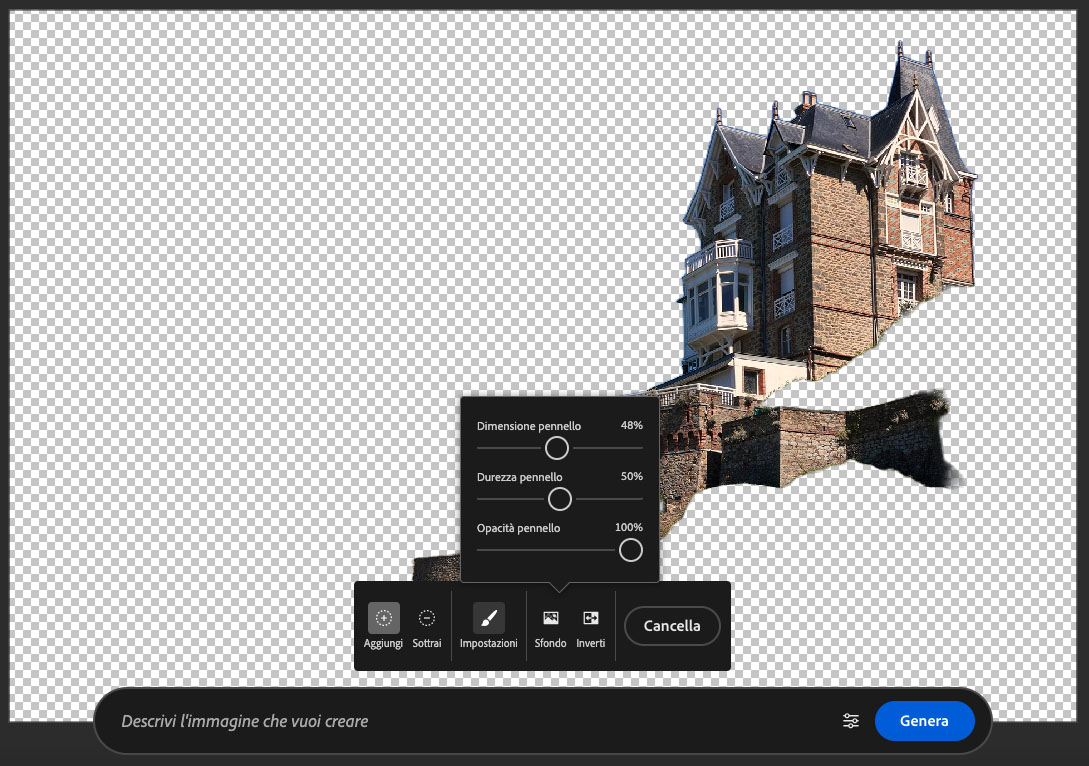Select the Aggiungi selection tool

click(x=384, y=618)
